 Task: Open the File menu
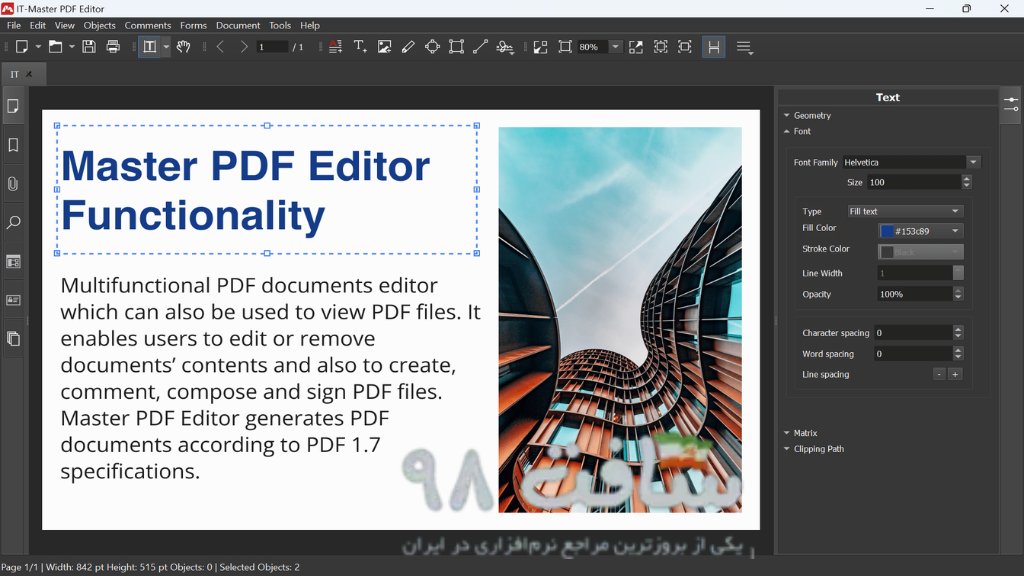[x=14, y=25]
